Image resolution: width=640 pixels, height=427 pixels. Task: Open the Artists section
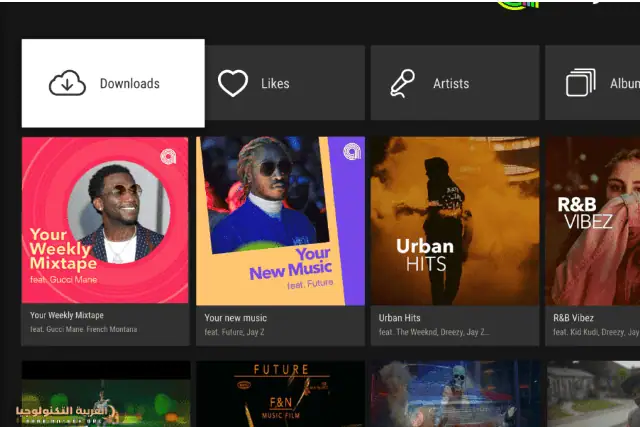[455, 83]
